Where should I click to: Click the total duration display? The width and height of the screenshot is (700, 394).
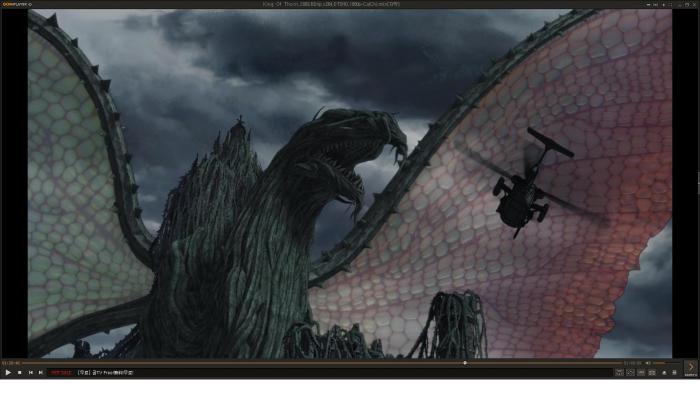point(632,363)
